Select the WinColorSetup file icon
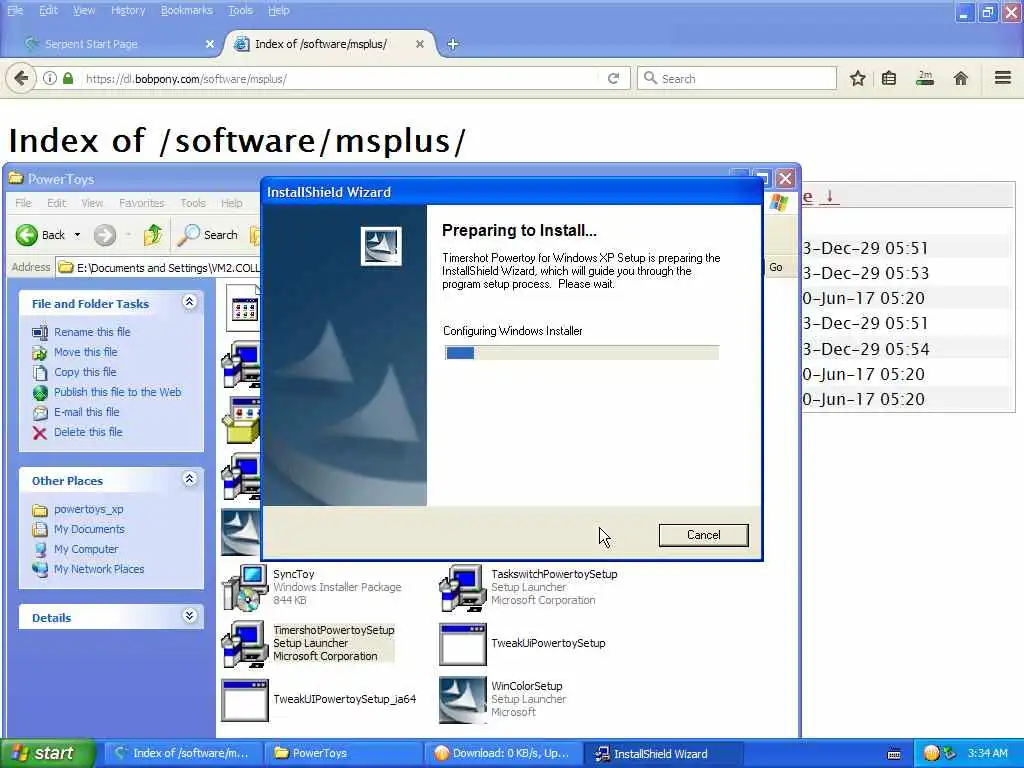Viewport: 1024px width, 768px height. click(463, 700)
